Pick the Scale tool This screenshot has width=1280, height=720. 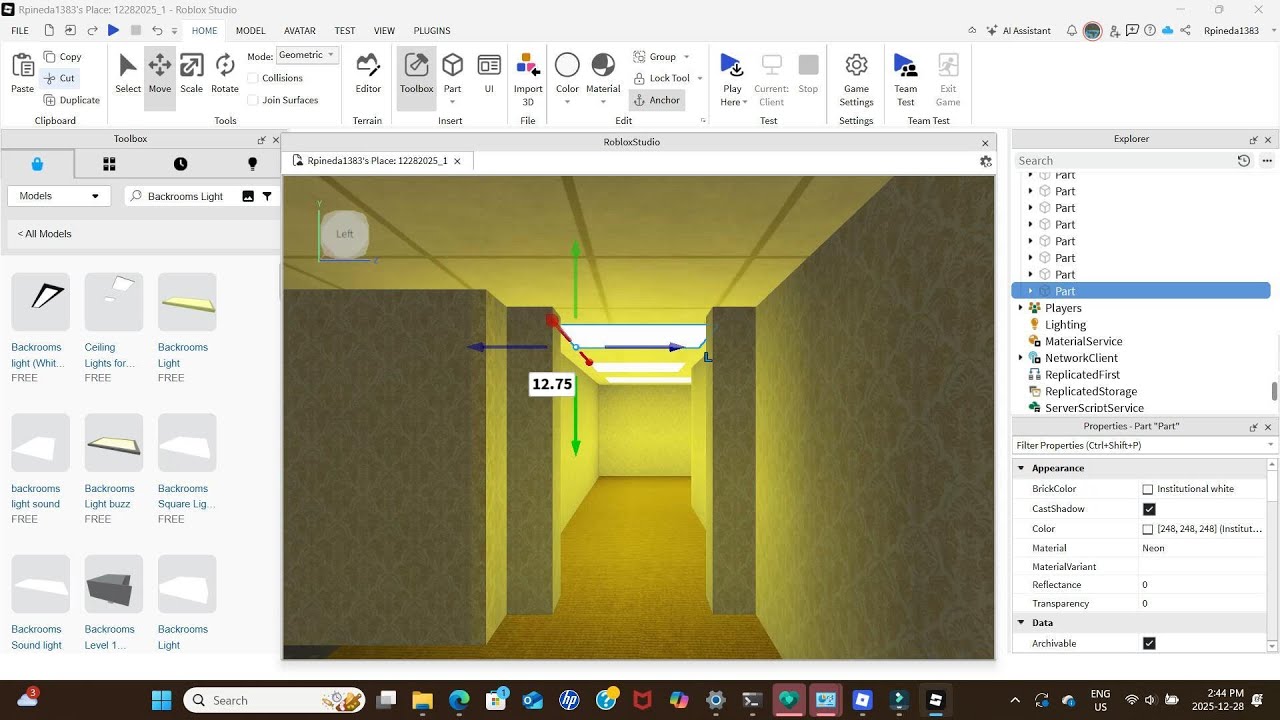(191, 73)
